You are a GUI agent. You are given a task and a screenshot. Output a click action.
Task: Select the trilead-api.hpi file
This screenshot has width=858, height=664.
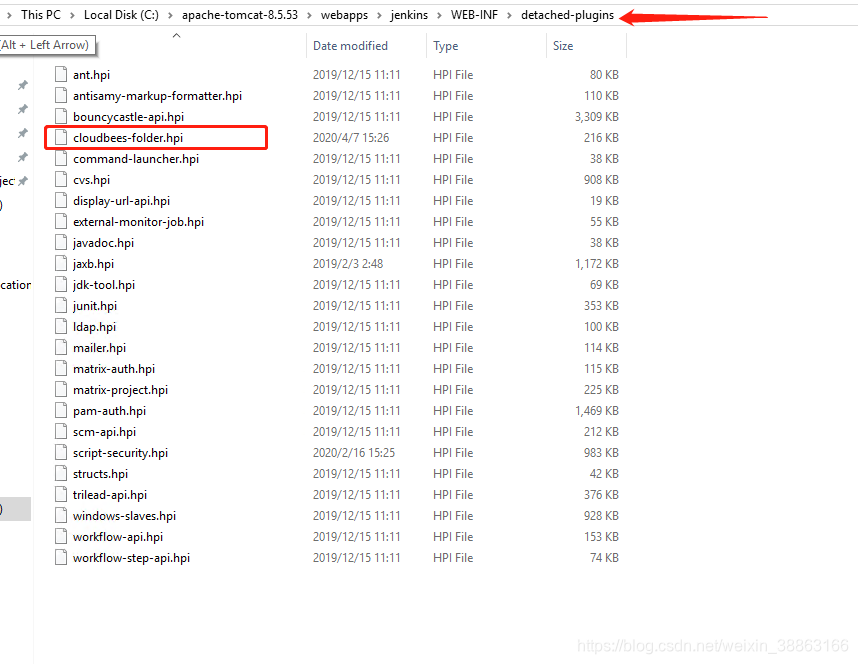[x=110, y=494]
